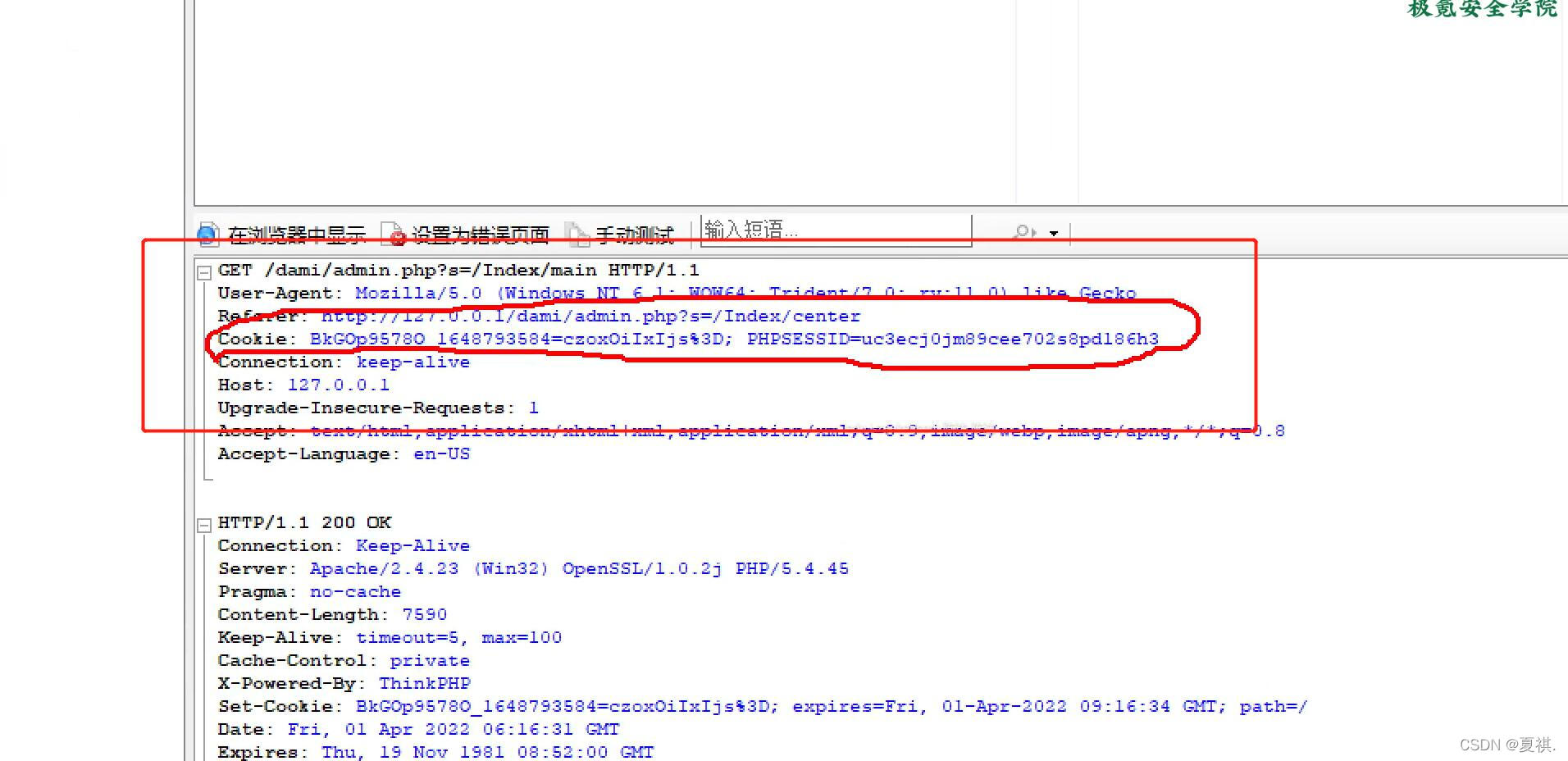
Task: Select the User-Agent header row
Action: point(677,294)
